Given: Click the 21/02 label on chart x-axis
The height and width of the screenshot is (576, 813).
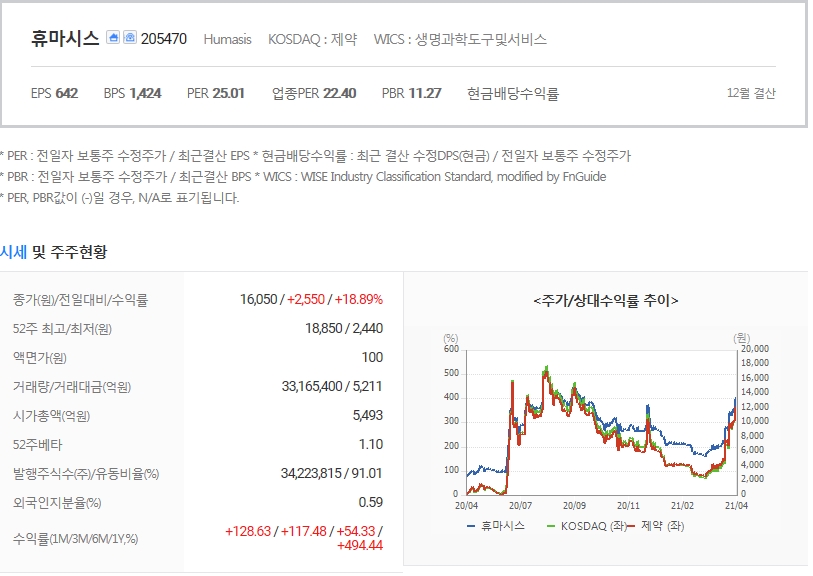Looking at the screenshot, I should [682, 505].
